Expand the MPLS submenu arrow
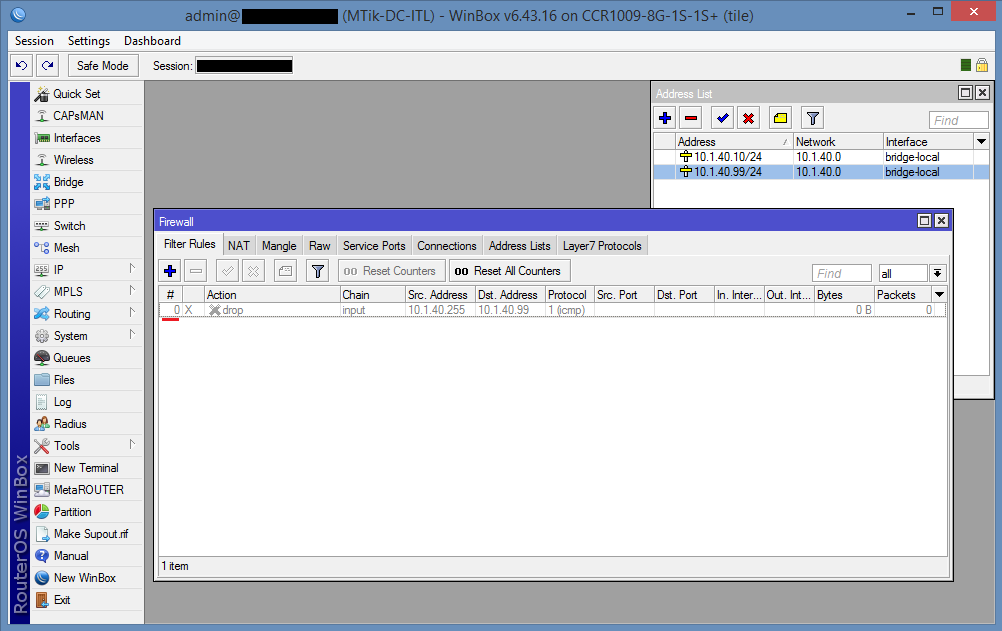This screenshot has width=1002, height=631. (x=132, y=291)
